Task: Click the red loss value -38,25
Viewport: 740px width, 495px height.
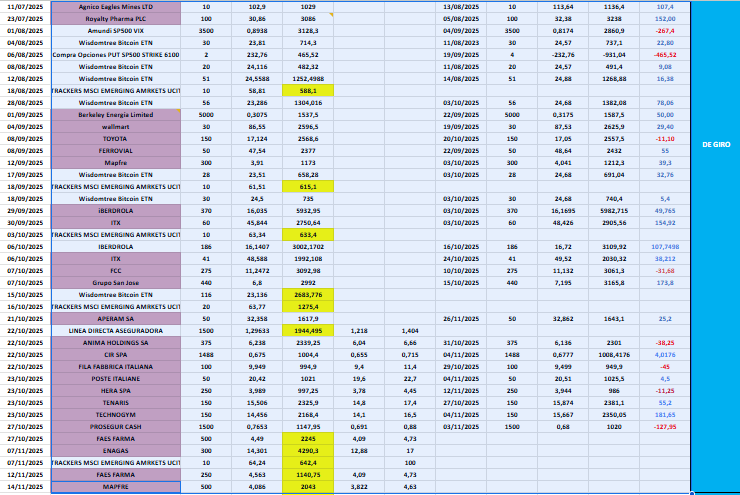Action: pyautogui.click(x=665, y=343)
